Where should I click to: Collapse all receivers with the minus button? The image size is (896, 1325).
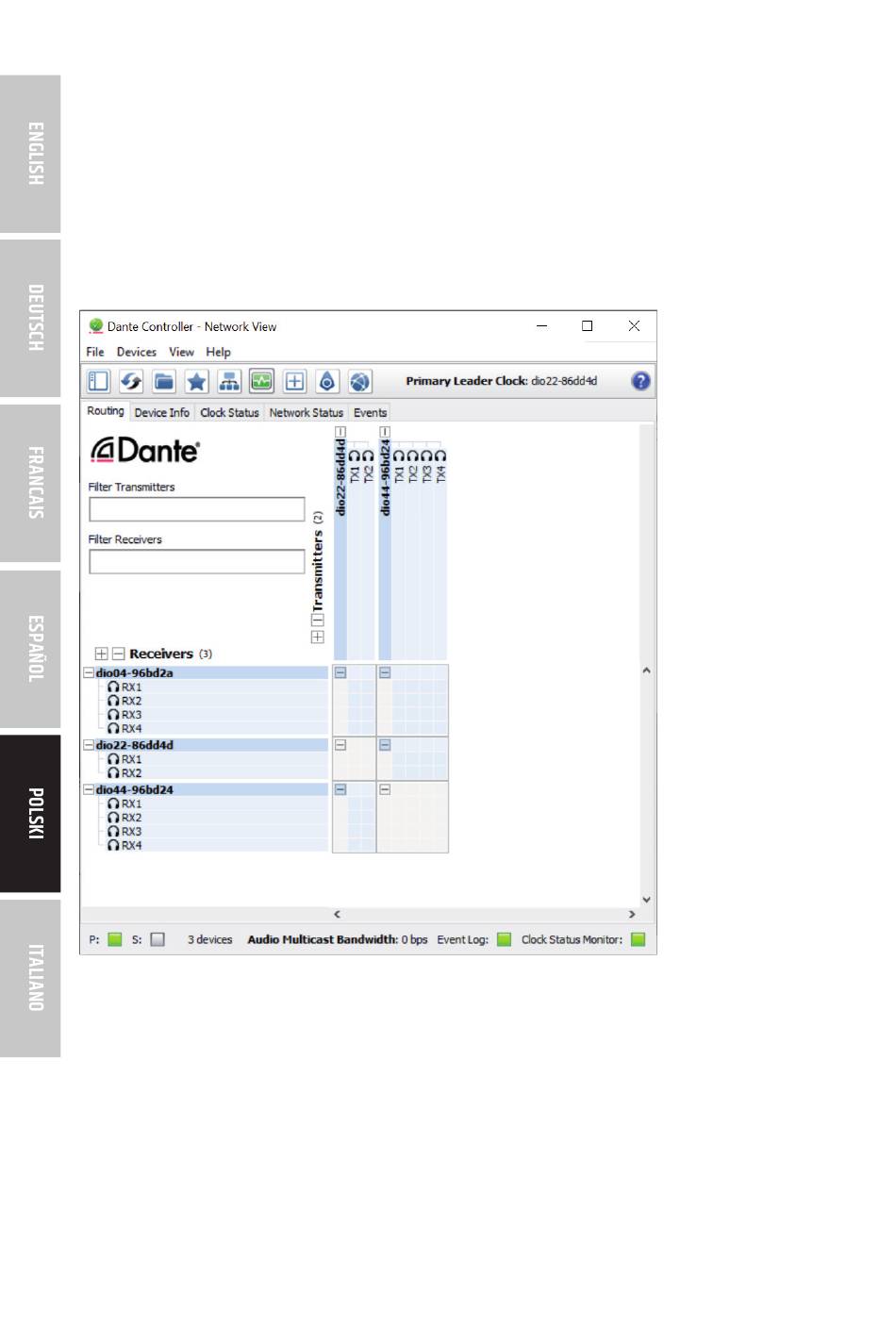(x=118, y=654)
